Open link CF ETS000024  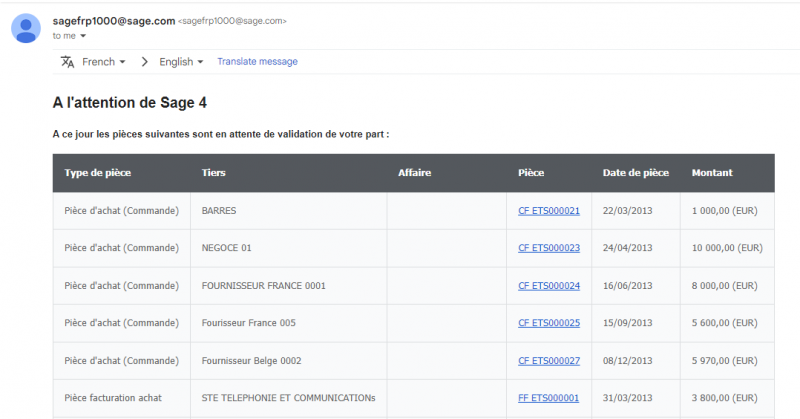pyautogui.click(x=549, y=286)
